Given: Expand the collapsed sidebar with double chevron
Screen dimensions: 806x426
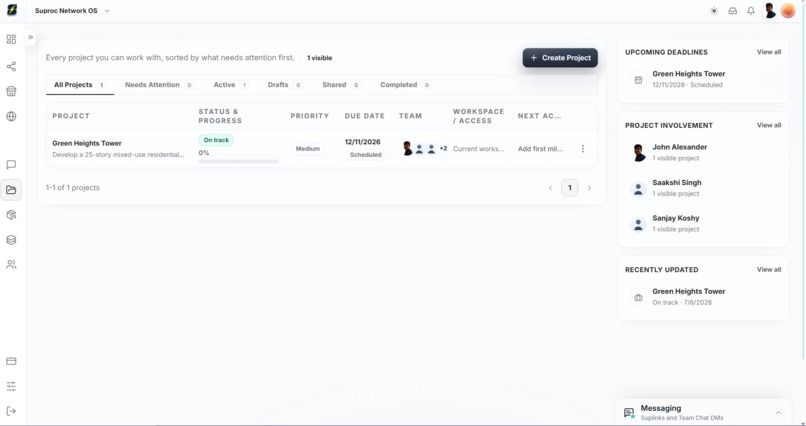Looking at the screenshot, I should click(30, 37).
